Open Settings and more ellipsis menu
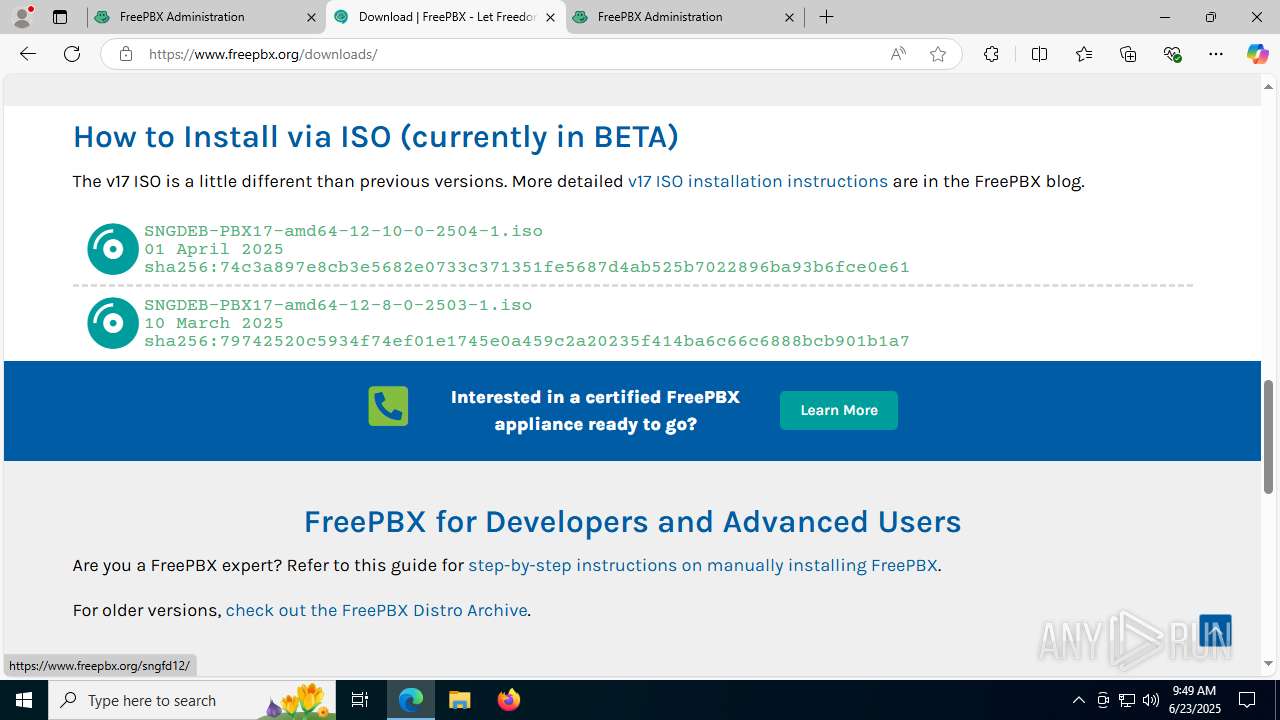The image size is (1280, 720). tap(1216, 54)
